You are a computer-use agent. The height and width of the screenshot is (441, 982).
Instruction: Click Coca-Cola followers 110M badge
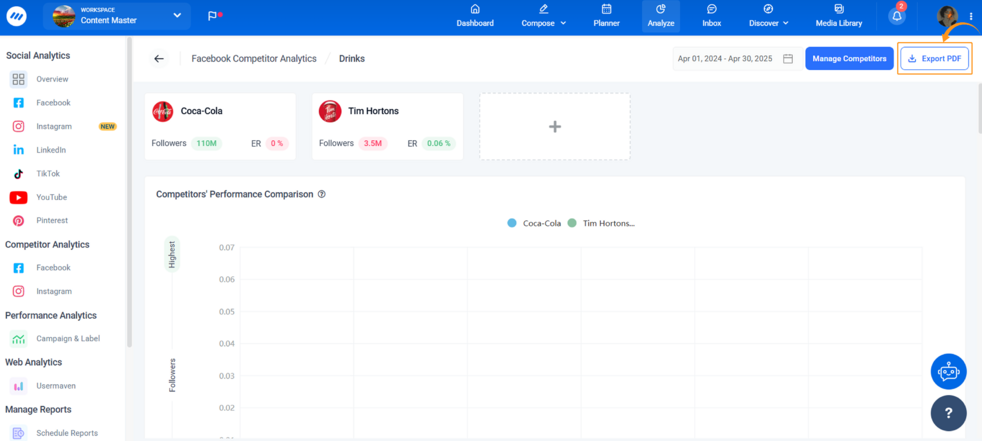pos(206,143)
